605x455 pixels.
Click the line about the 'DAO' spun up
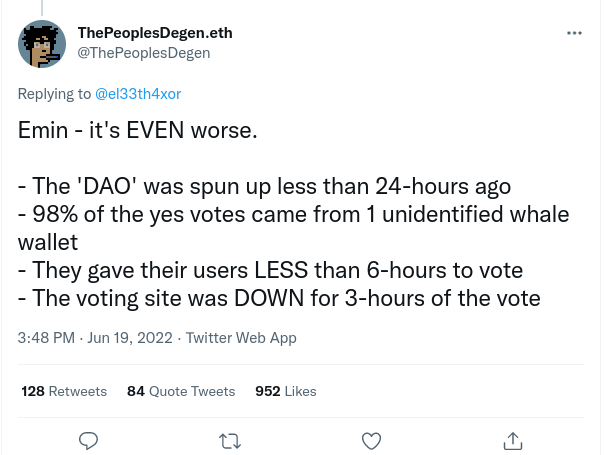265,187
